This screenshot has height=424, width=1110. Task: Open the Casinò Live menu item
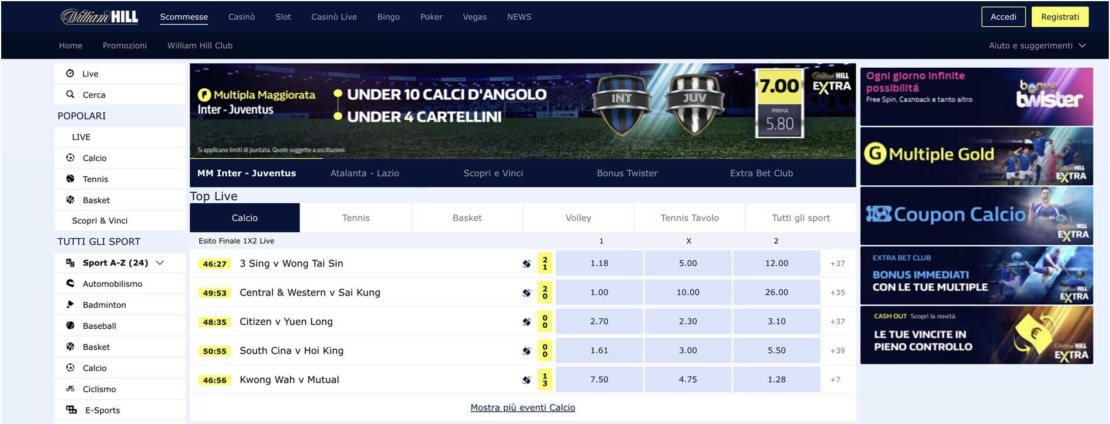(333, 17)
